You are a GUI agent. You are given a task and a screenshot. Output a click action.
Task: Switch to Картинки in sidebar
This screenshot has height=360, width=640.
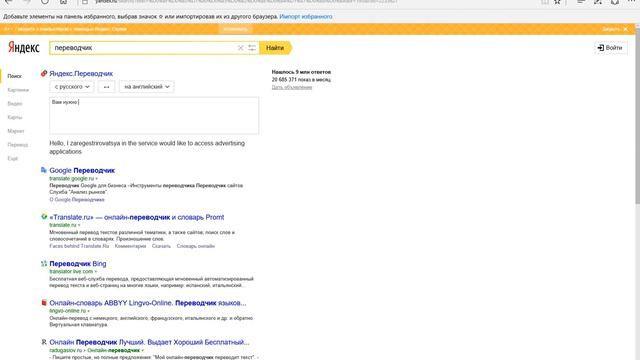tap(18, 90)
